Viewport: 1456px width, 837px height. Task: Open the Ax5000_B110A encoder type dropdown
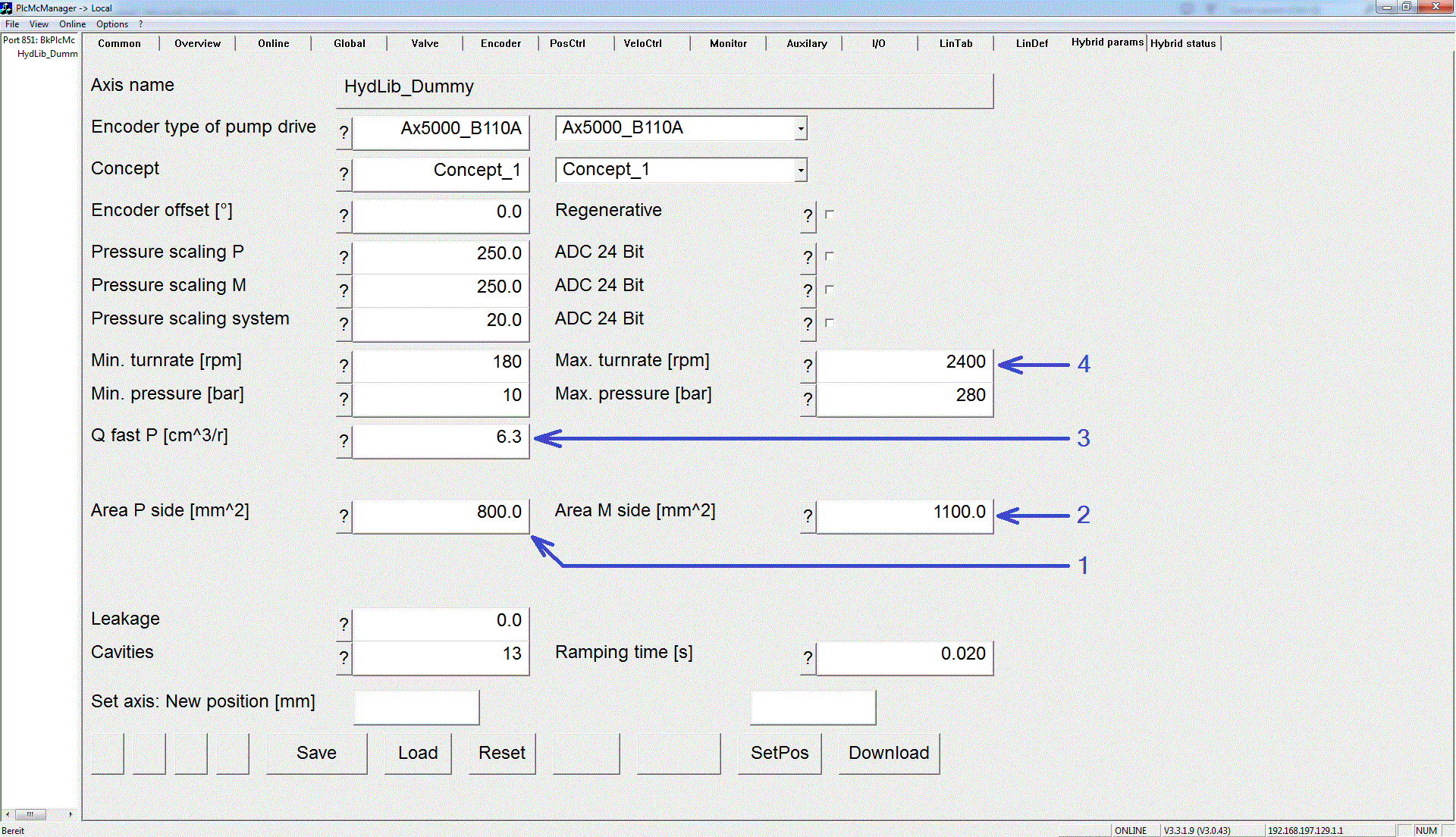800,128
